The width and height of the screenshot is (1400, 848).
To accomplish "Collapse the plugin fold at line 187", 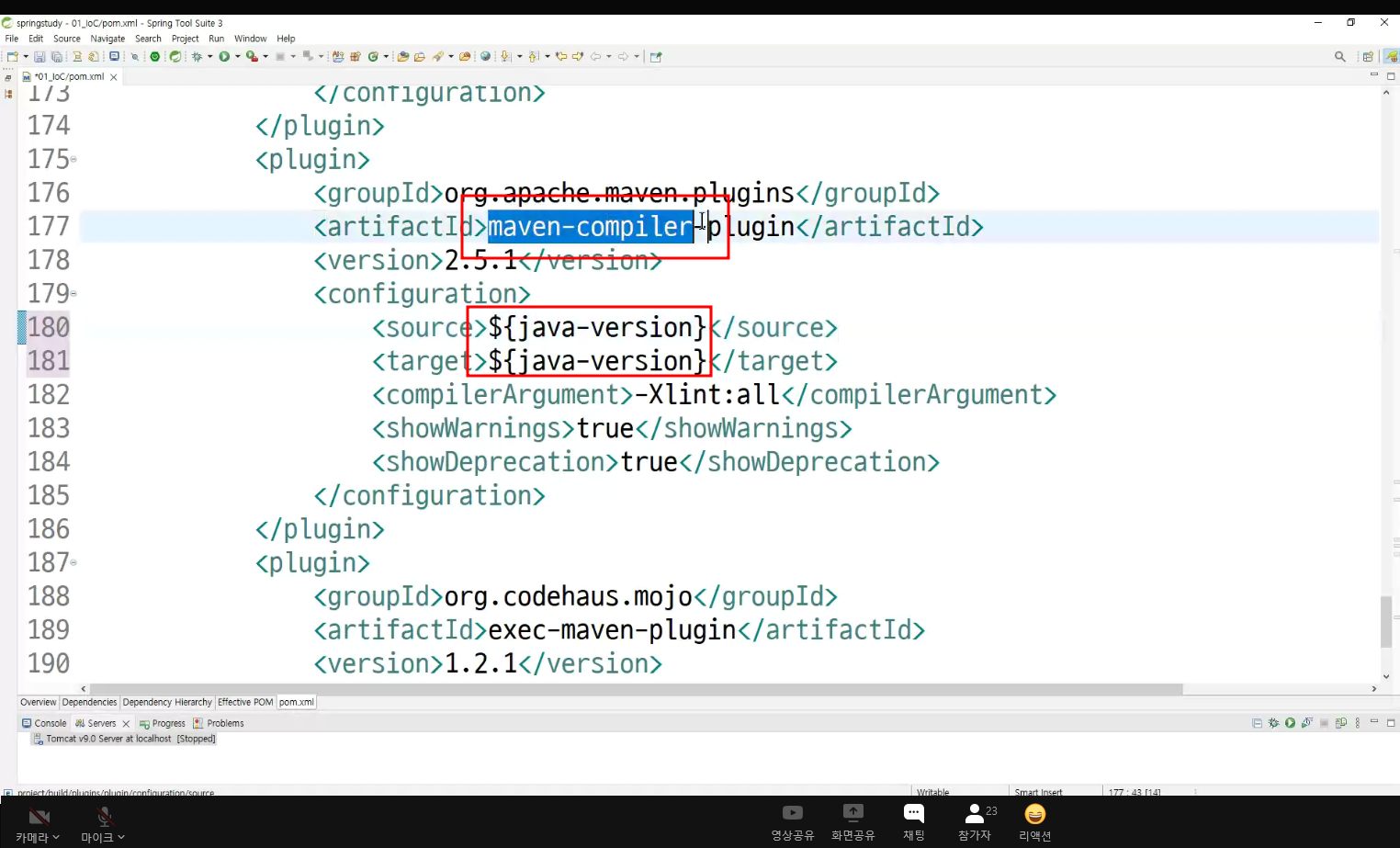I will coord(73,562).
